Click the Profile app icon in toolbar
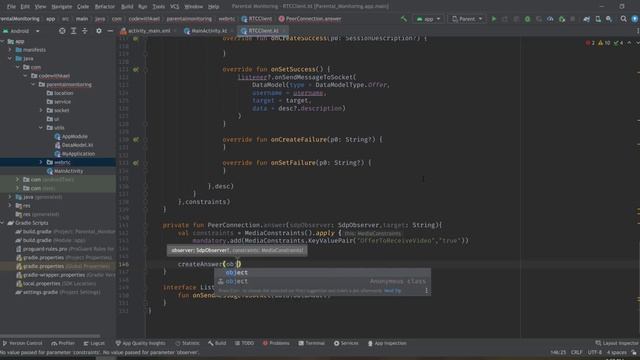 (550, 19)
